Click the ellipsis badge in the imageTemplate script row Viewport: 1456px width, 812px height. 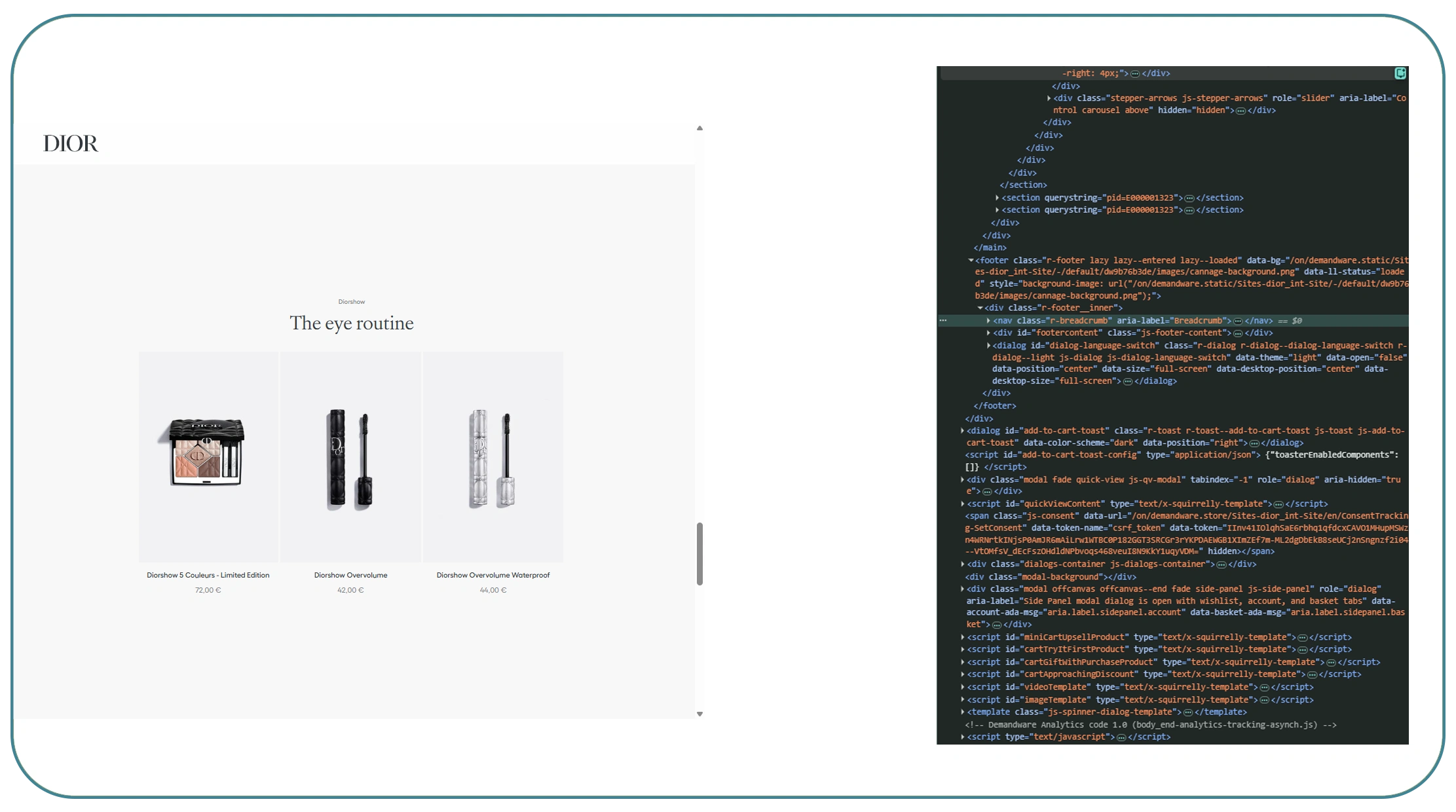pos(1264,701)
